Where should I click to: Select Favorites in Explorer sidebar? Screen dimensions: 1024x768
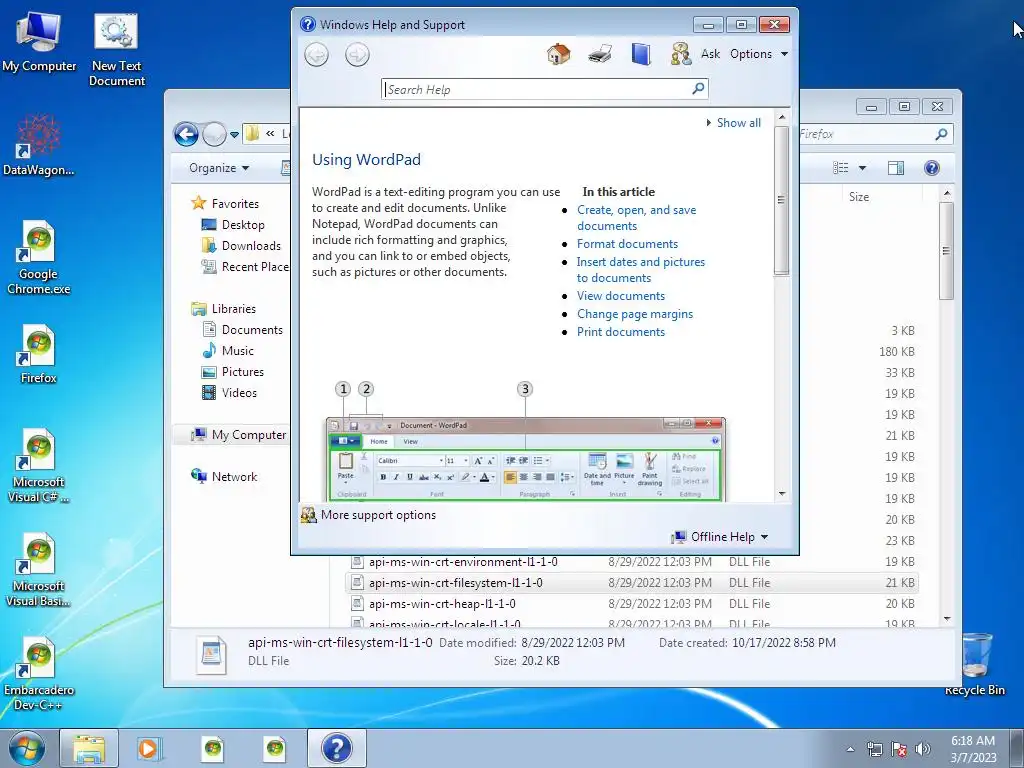click(225, 204)
